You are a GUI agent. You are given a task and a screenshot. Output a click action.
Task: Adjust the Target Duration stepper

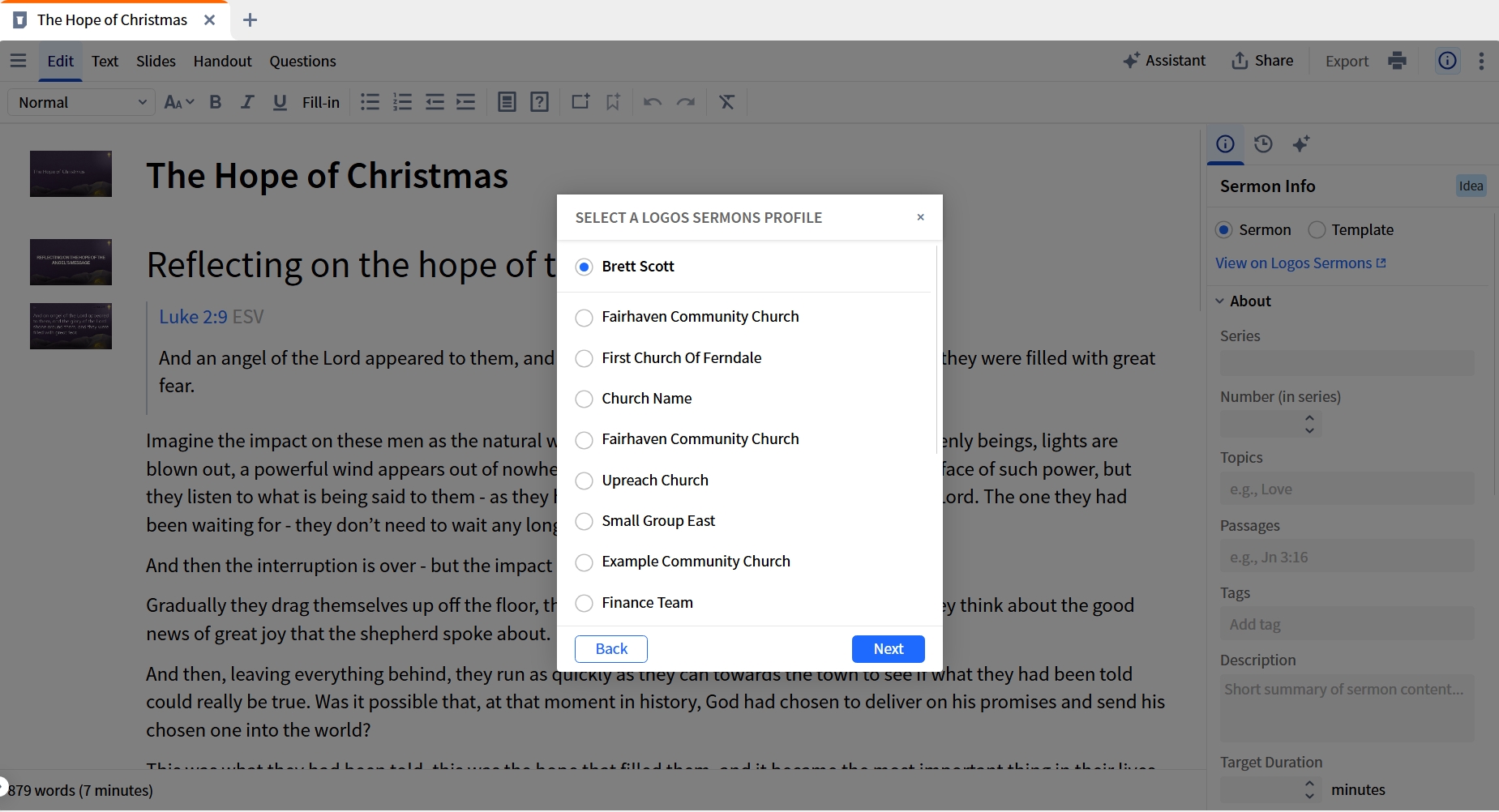pyautogui.click(x=1309, y=789)
